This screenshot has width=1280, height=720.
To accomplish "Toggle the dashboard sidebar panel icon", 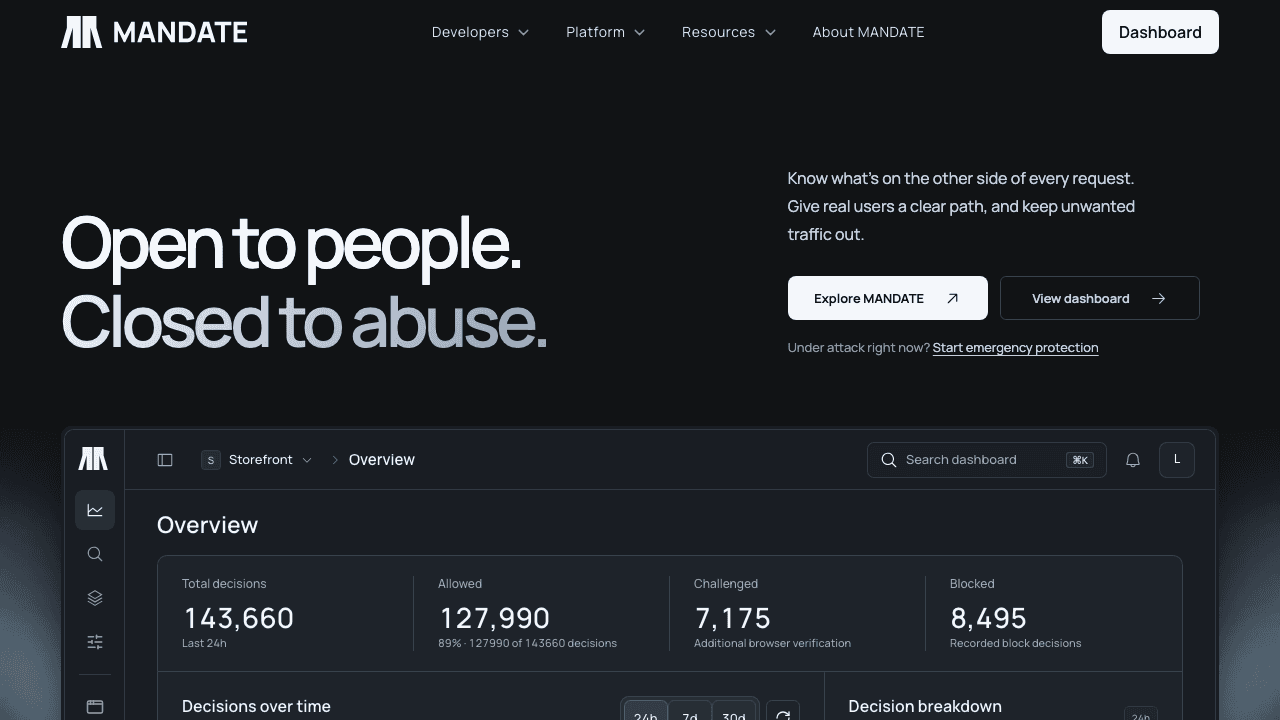I will [165, 460].
